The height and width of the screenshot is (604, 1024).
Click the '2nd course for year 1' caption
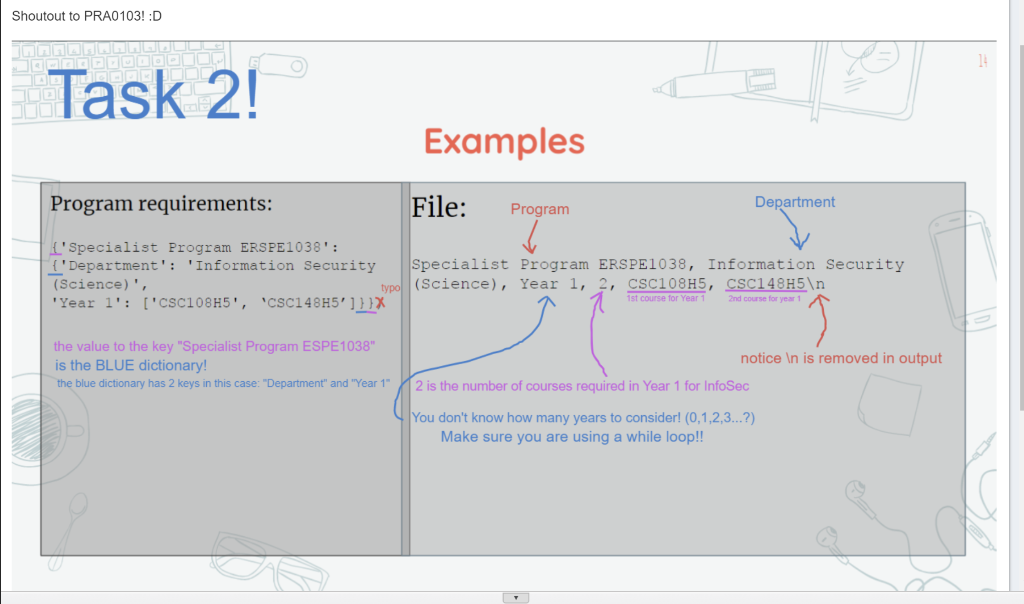[764, 298]
